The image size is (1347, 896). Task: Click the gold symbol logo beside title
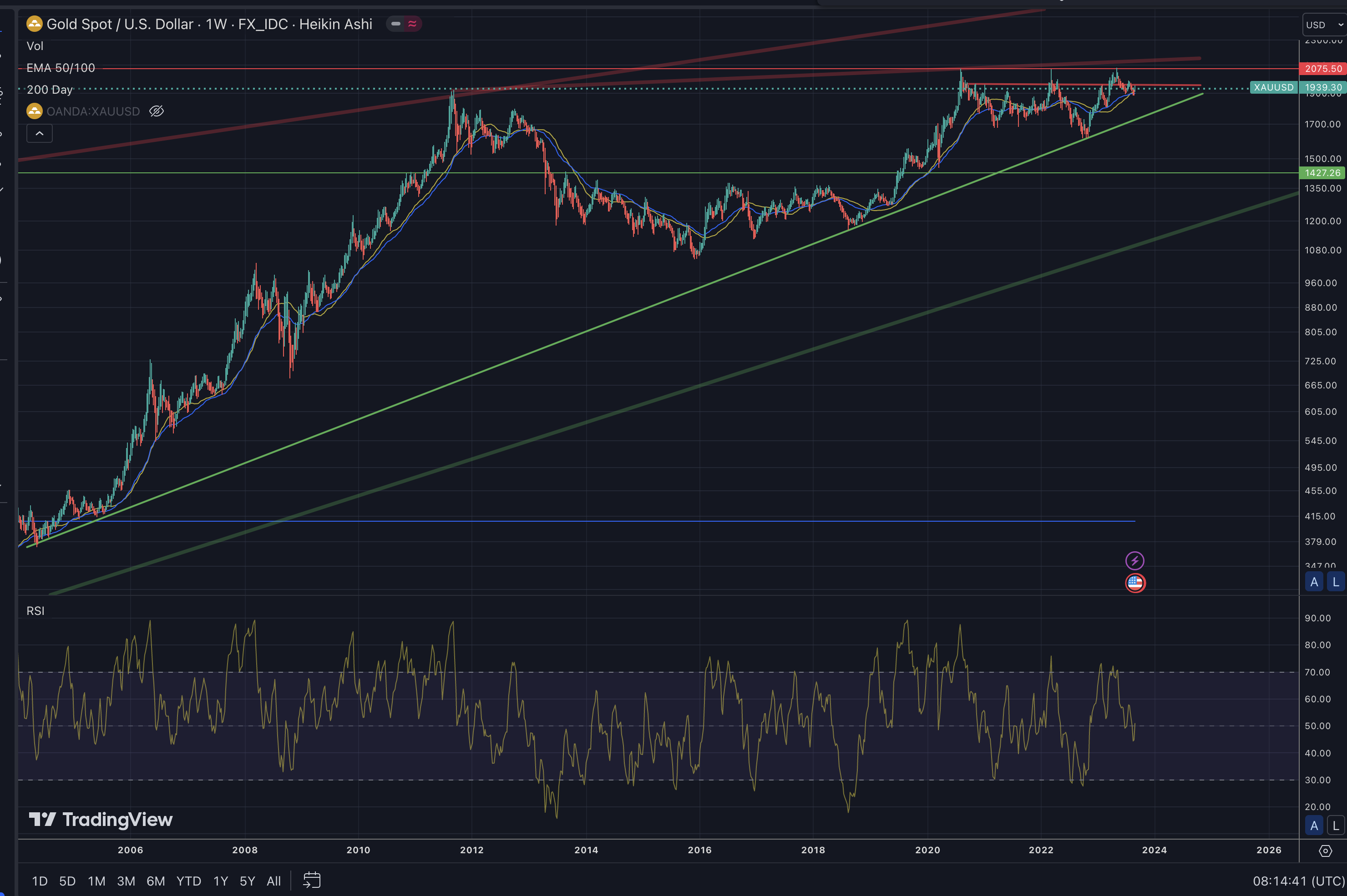point(34,24)
